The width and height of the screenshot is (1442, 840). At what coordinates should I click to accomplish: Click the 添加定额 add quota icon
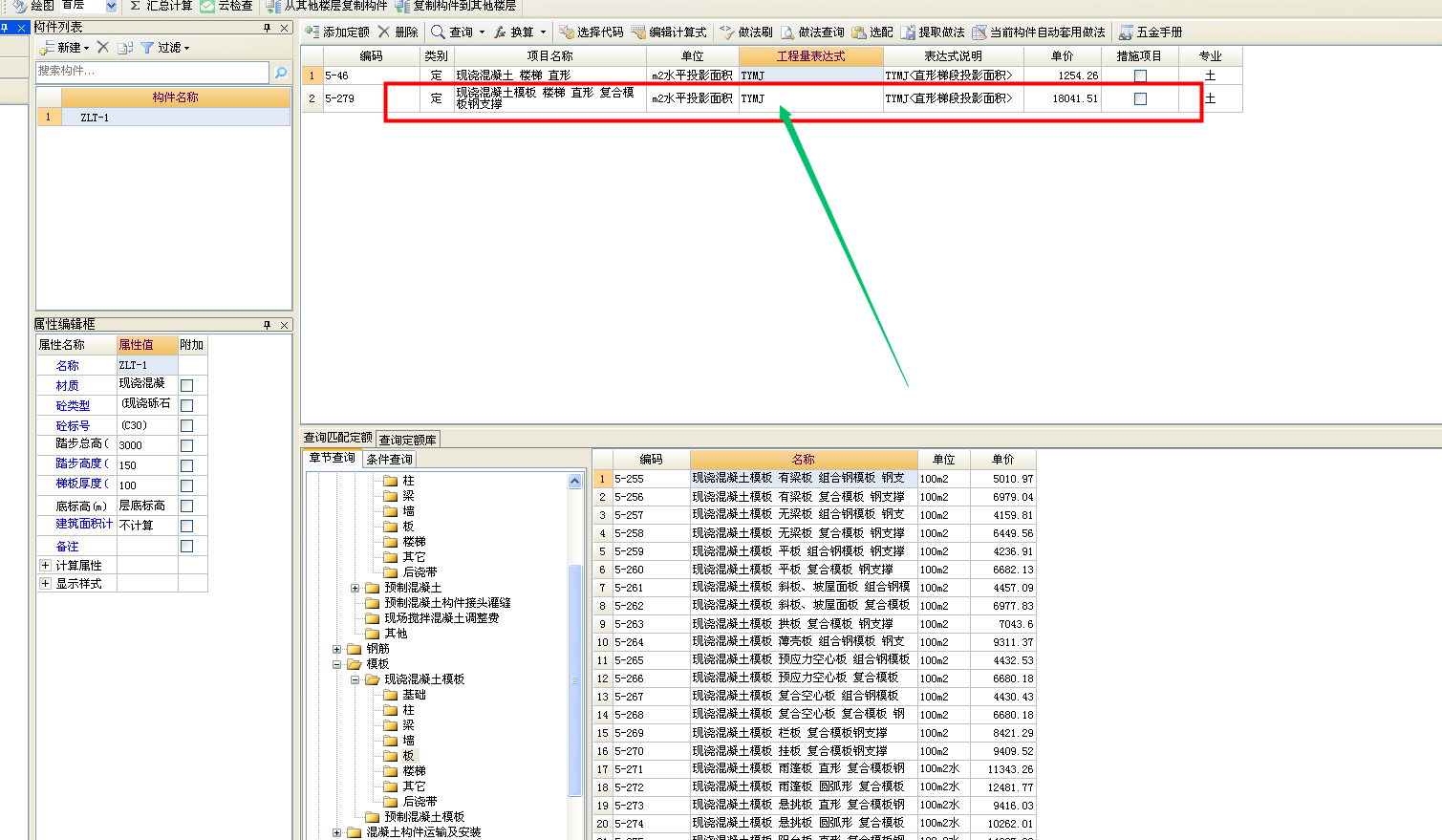(x=312, y=32)
